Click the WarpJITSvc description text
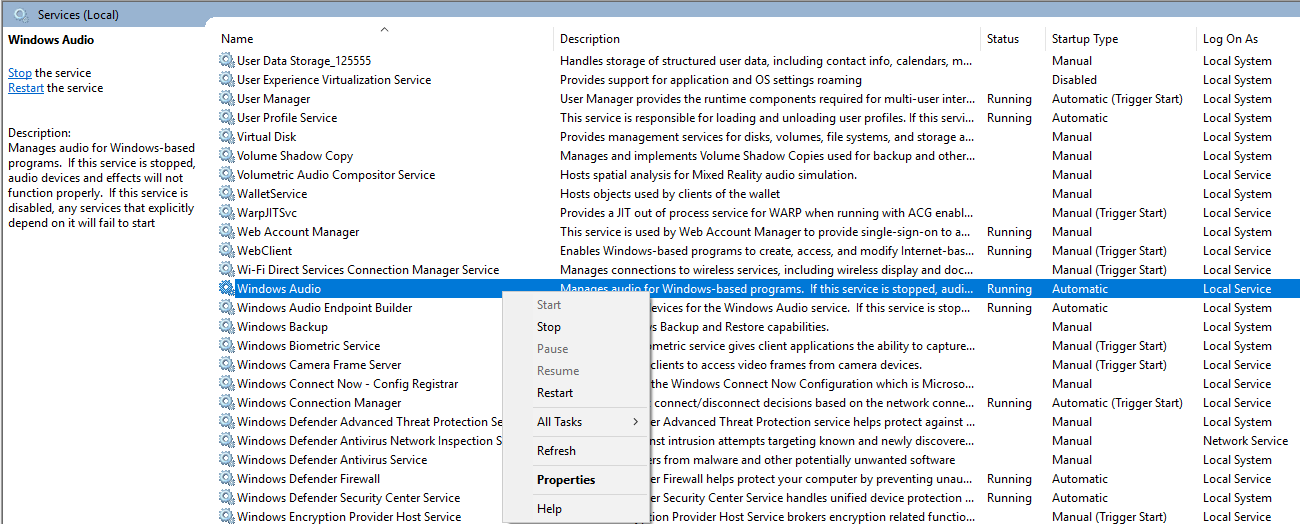 tap(767, 213)
